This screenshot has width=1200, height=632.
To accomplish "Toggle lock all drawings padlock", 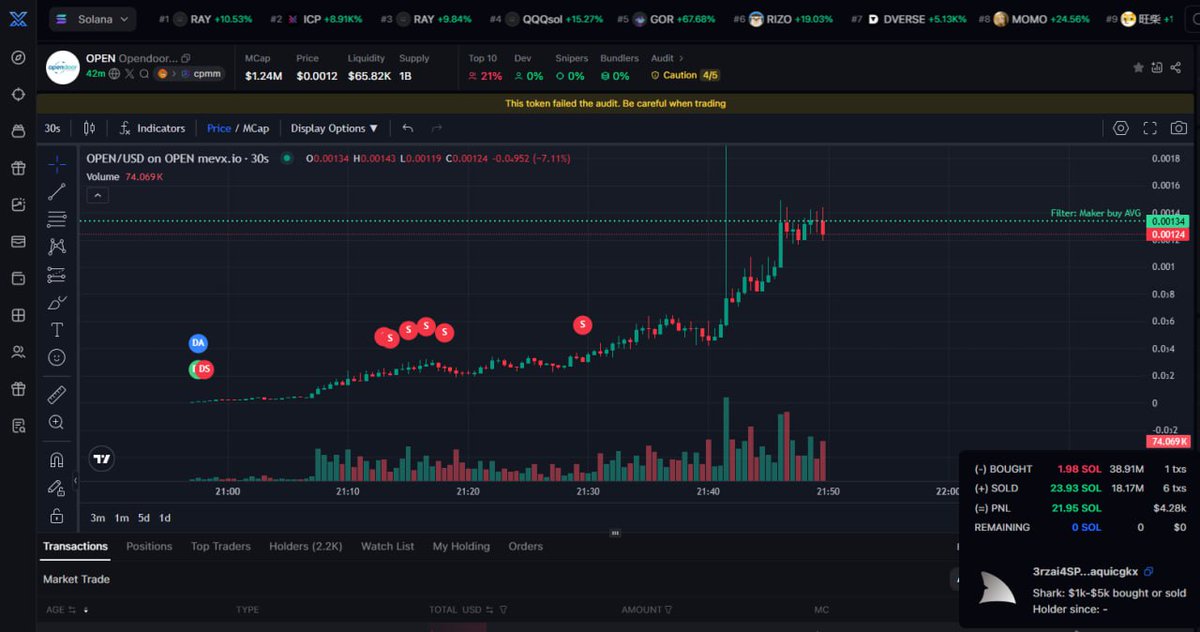I will [57, 515].
